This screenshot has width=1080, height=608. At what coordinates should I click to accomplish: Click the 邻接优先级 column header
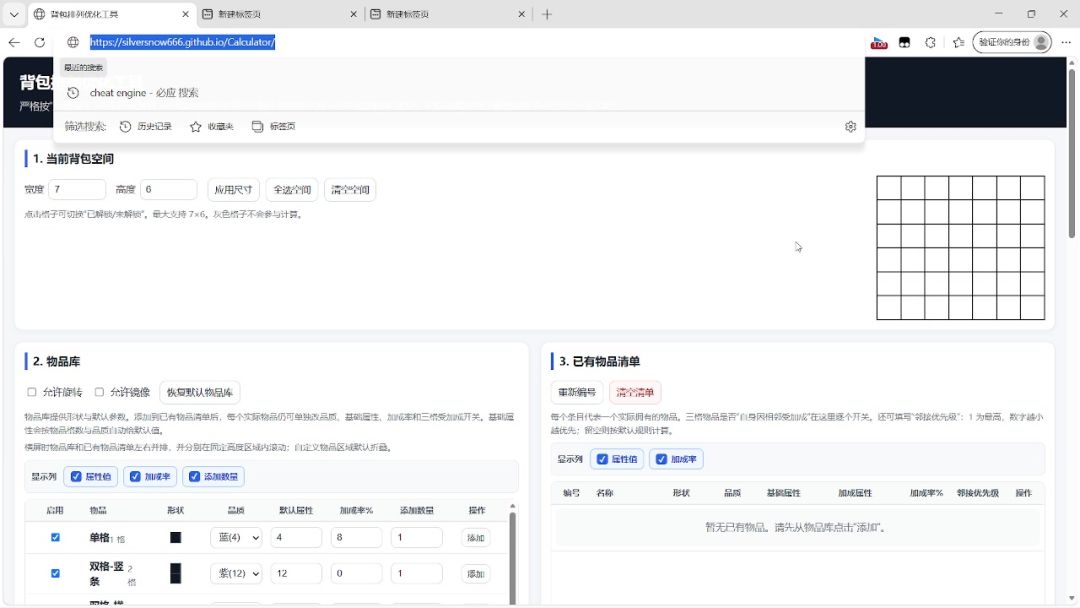pyautogui.click(x=977, y=493)
